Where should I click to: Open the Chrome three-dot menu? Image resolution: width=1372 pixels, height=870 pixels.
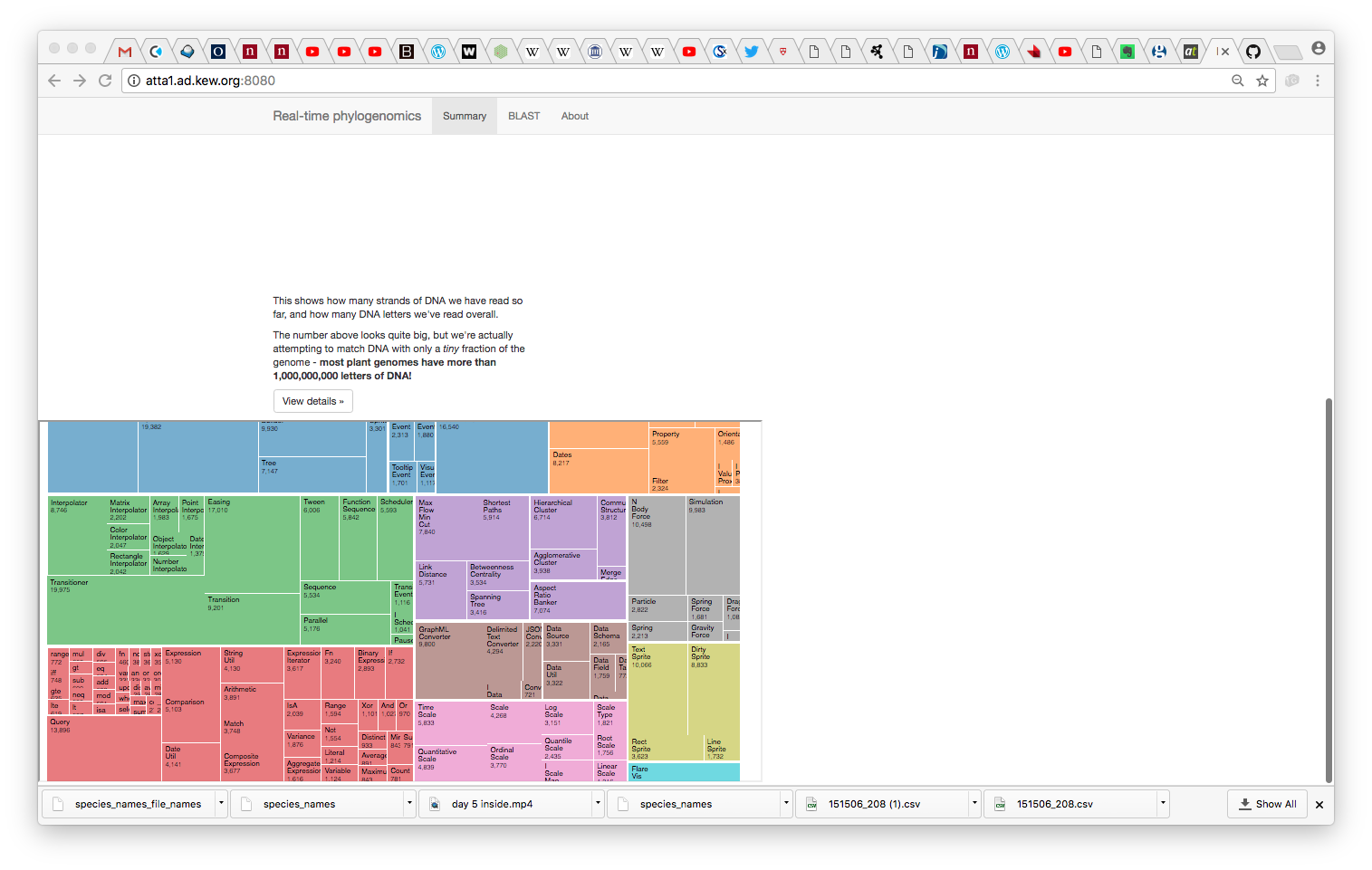pos(1318,81)
